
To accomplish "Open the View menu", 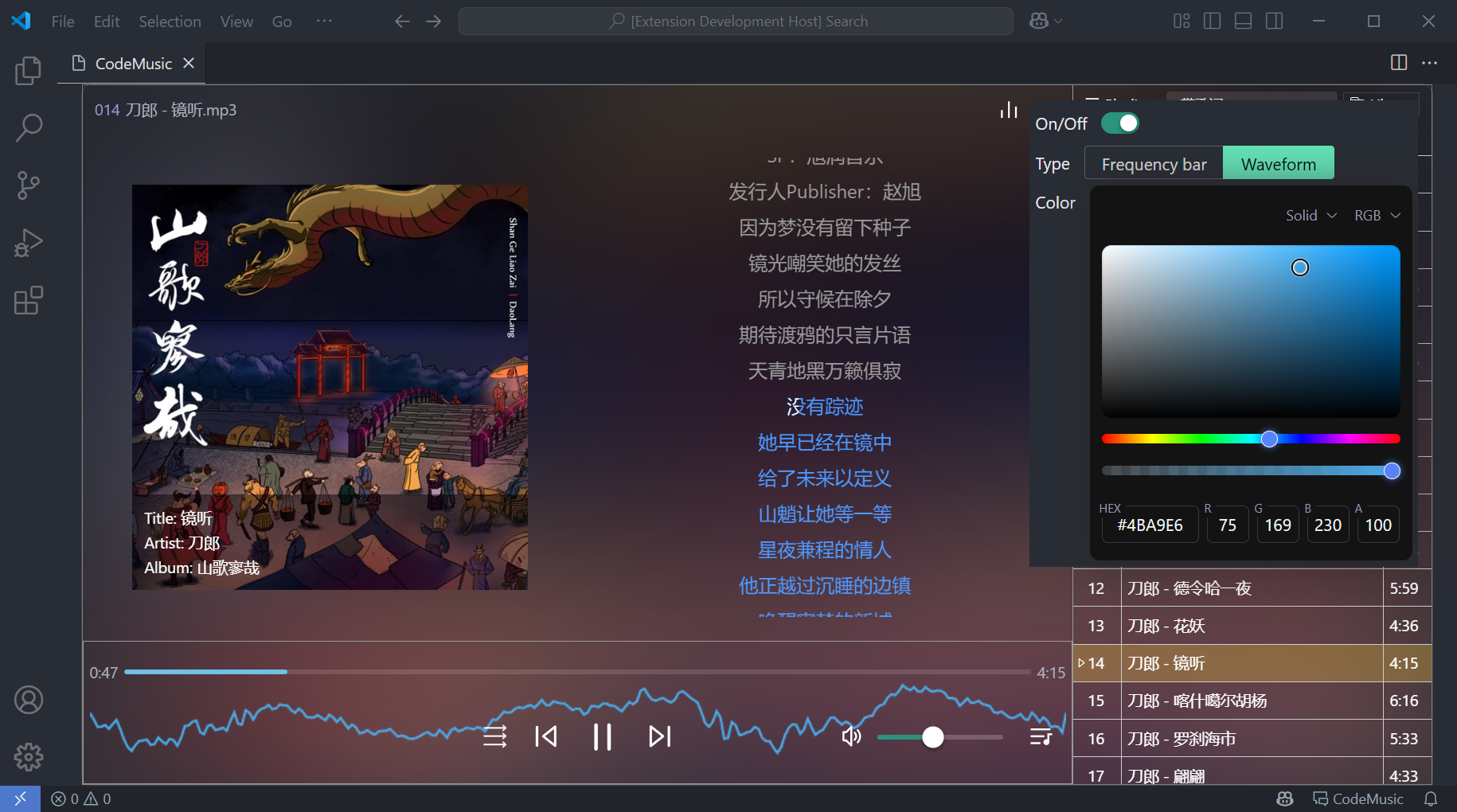I will (x=236, y=21).
